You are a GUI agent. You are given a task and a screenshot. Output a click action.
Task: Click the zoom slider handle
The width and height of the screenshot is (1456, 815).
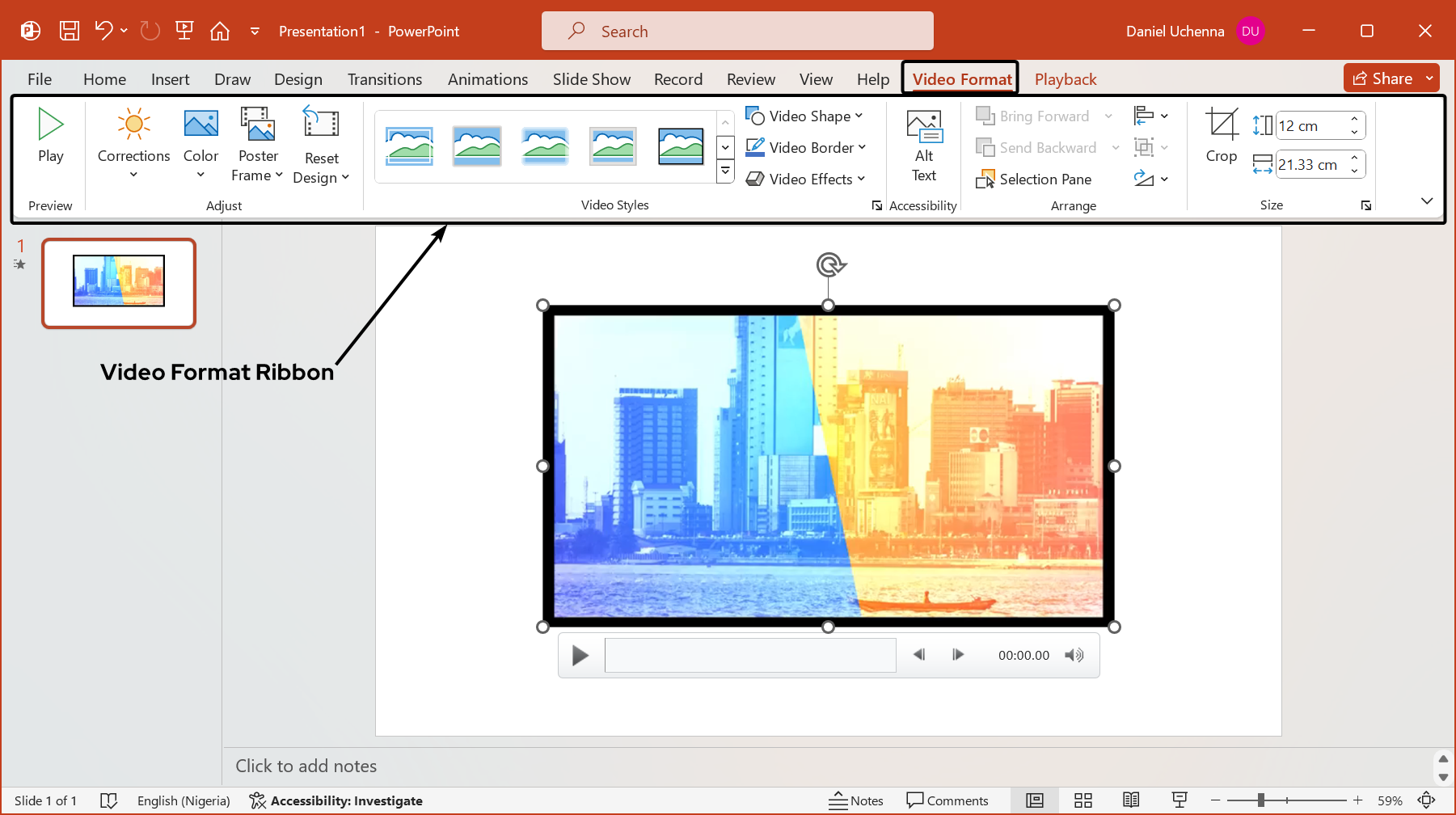coord(1260,800)
